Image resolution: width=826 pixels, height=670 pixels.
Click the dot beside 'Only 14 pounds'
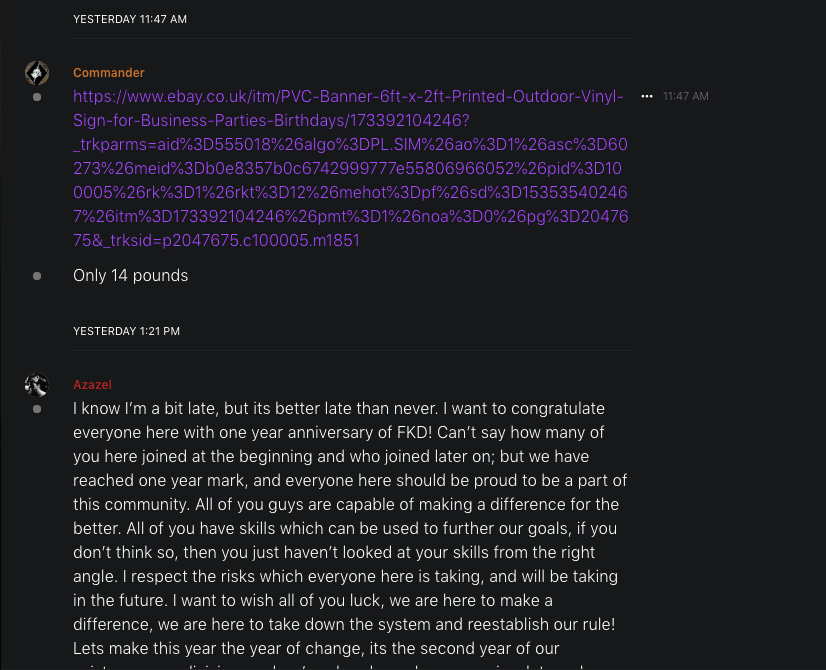pyautogui.click(x=37, y=275)
